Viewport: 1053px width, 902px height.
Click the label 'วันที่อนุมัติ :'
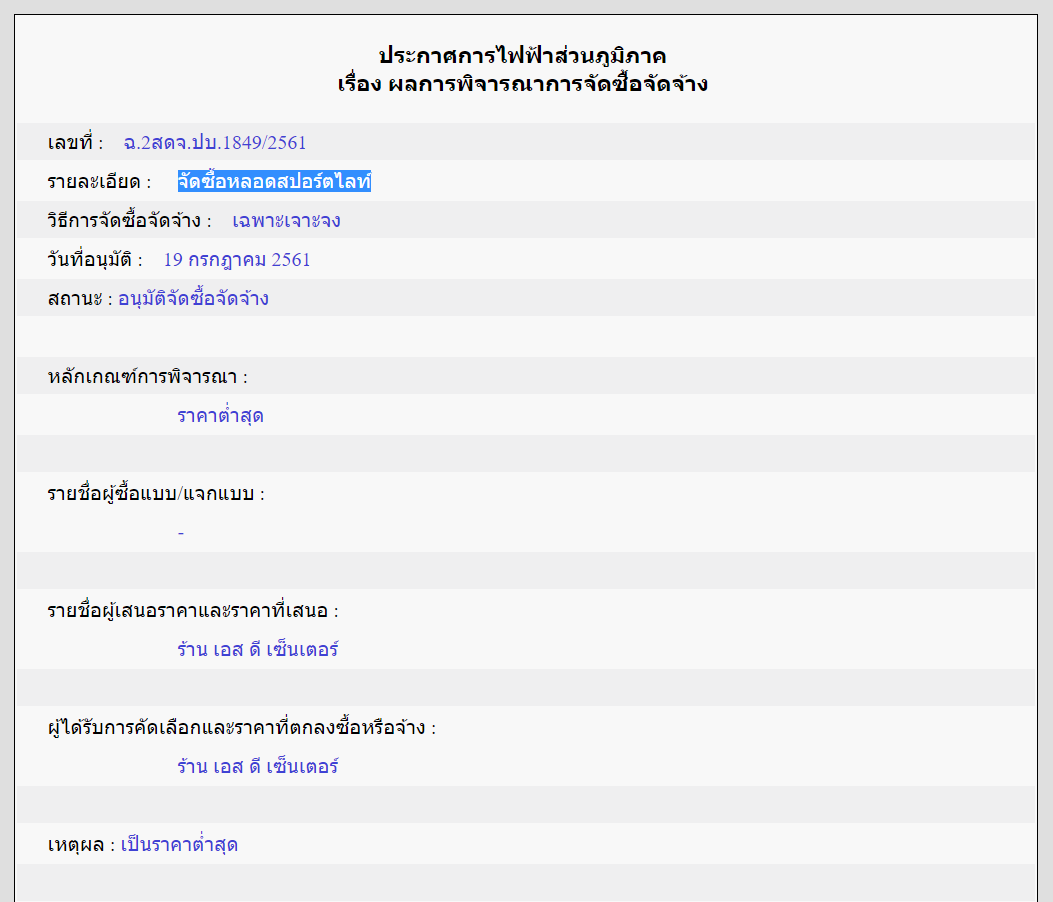(x=95, y=259)
